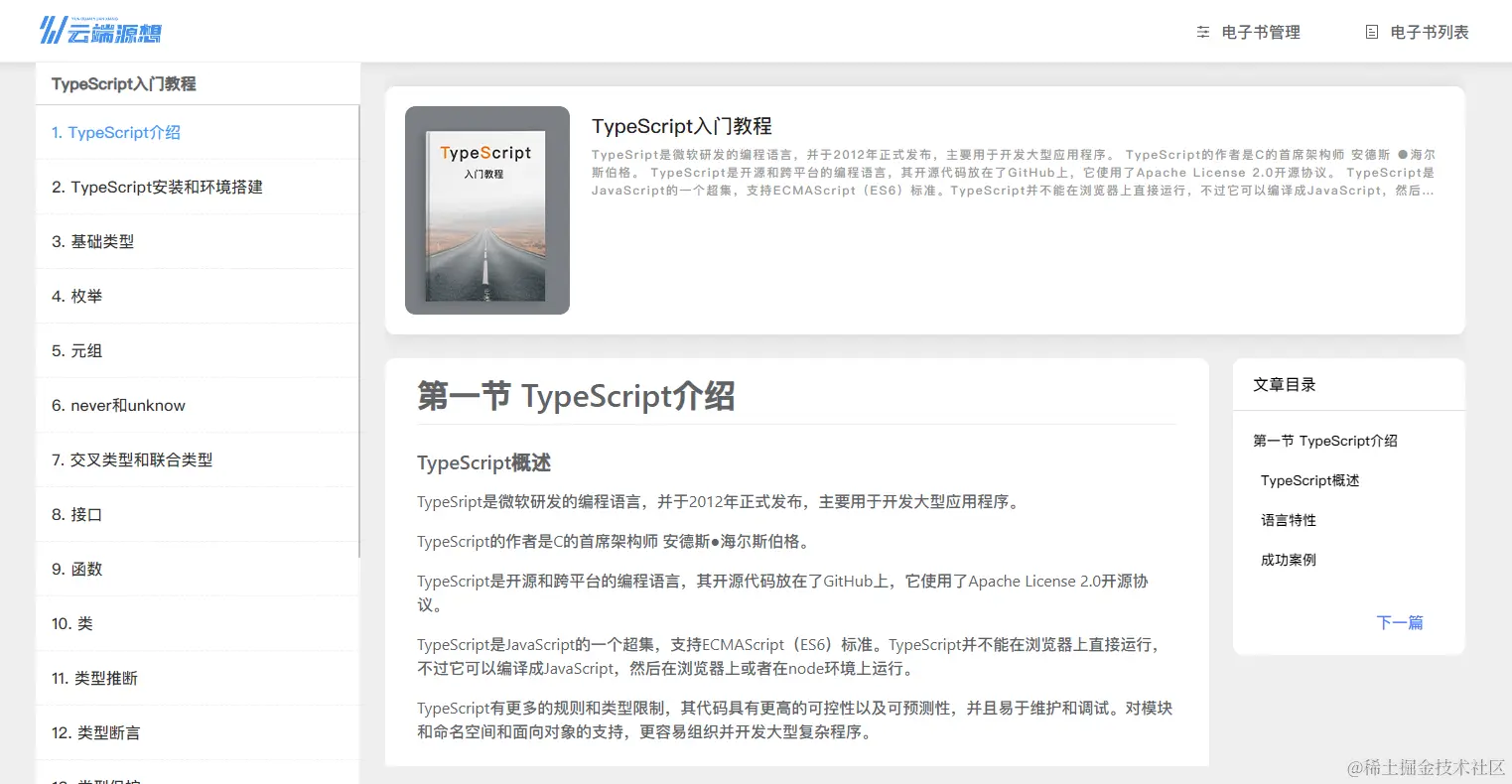Image resolution: width=1512 pixels, height=784 pixels.
Task: Click the paragraph mentioning Apache License 2.0
Action: tap(783, 592)
